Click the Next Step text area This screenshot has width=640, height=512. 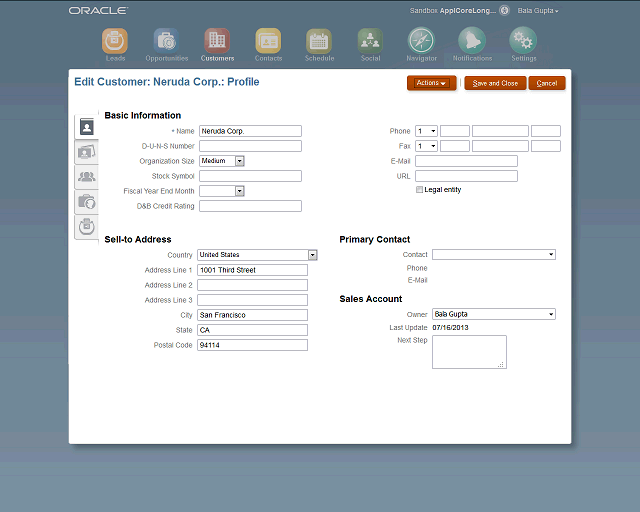click(469, 352)
